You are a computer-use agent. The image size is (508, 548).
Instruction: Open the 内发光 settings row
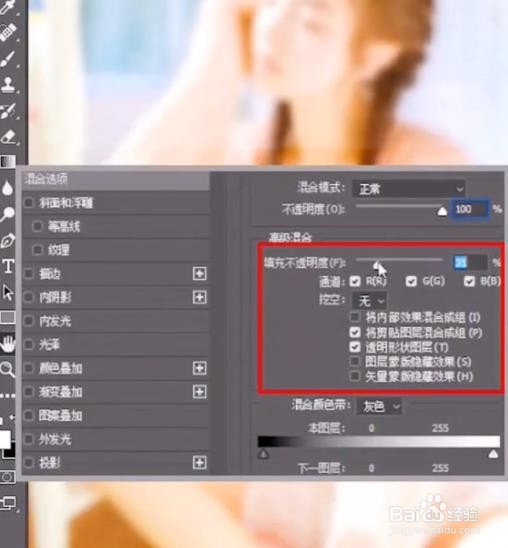click(115, 321)
